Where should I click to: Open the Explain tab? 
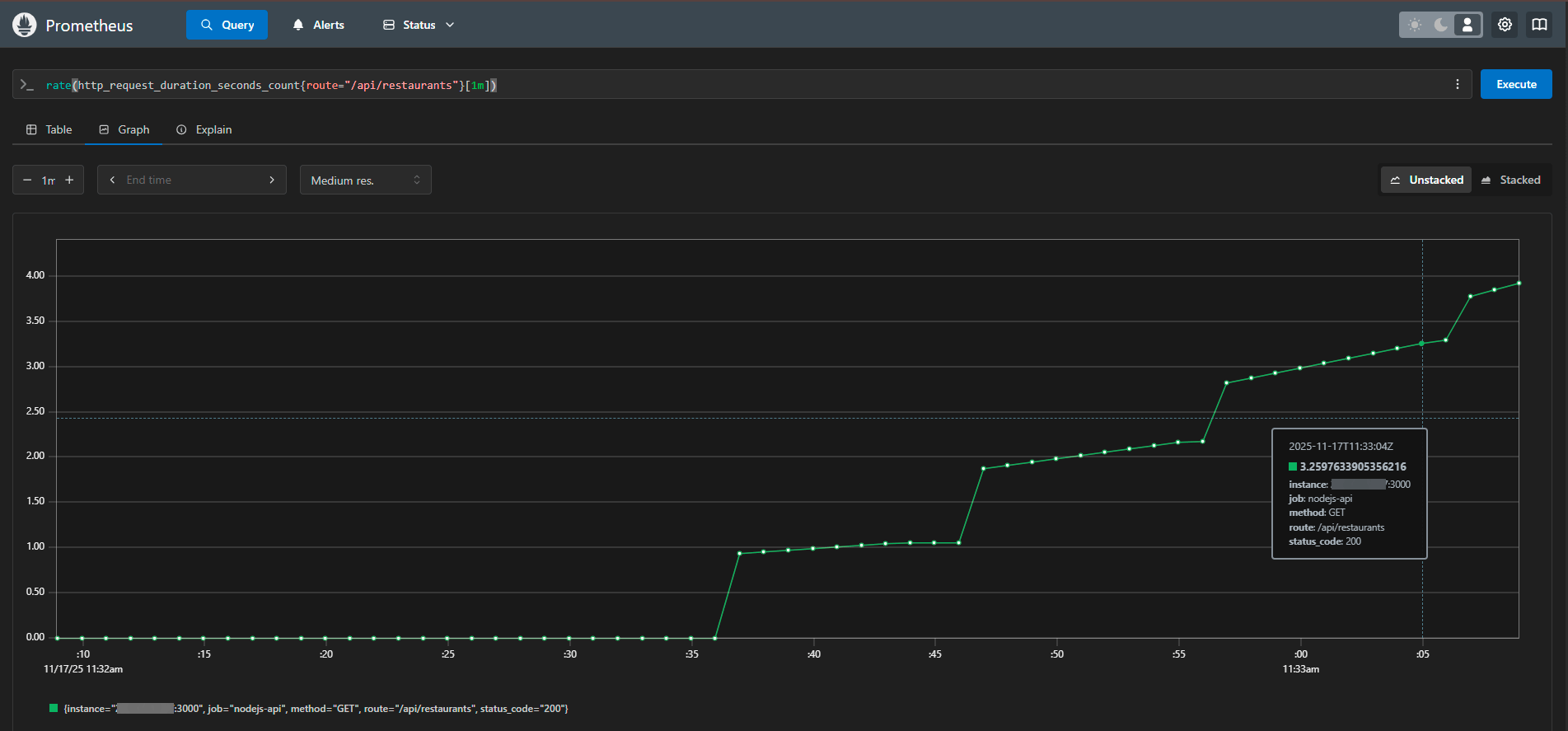pos(204,129)
